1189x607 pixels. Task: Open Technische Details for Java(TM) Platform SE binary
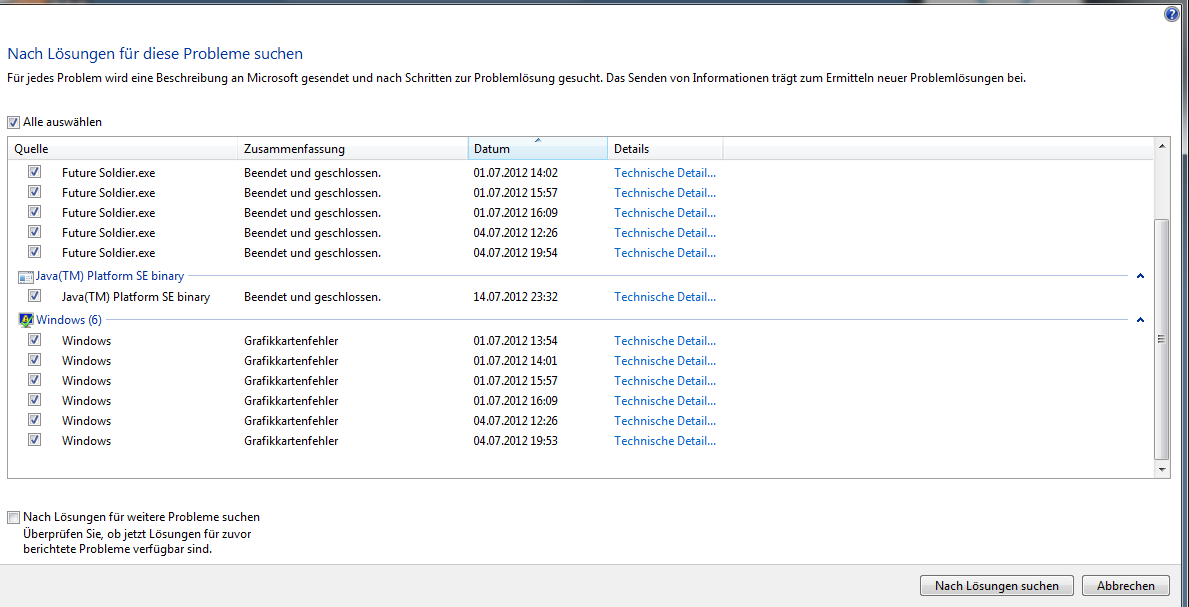click(665, 297)
